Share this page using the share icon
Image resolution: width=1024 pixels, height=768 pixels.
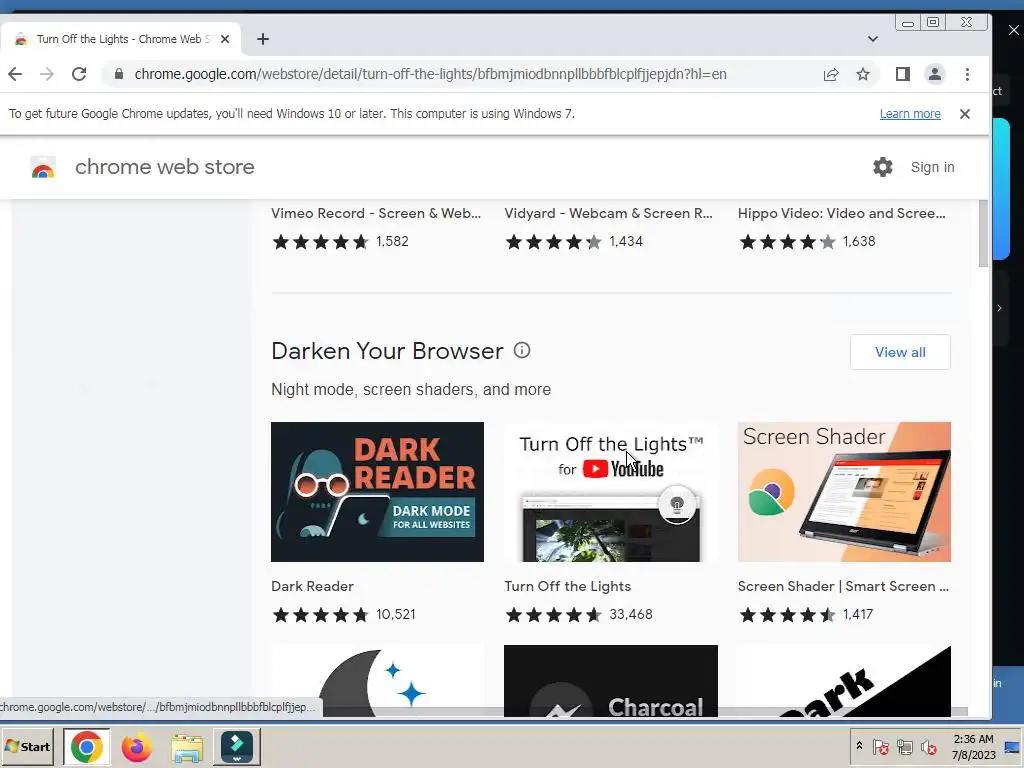click(x=831, y=74)
